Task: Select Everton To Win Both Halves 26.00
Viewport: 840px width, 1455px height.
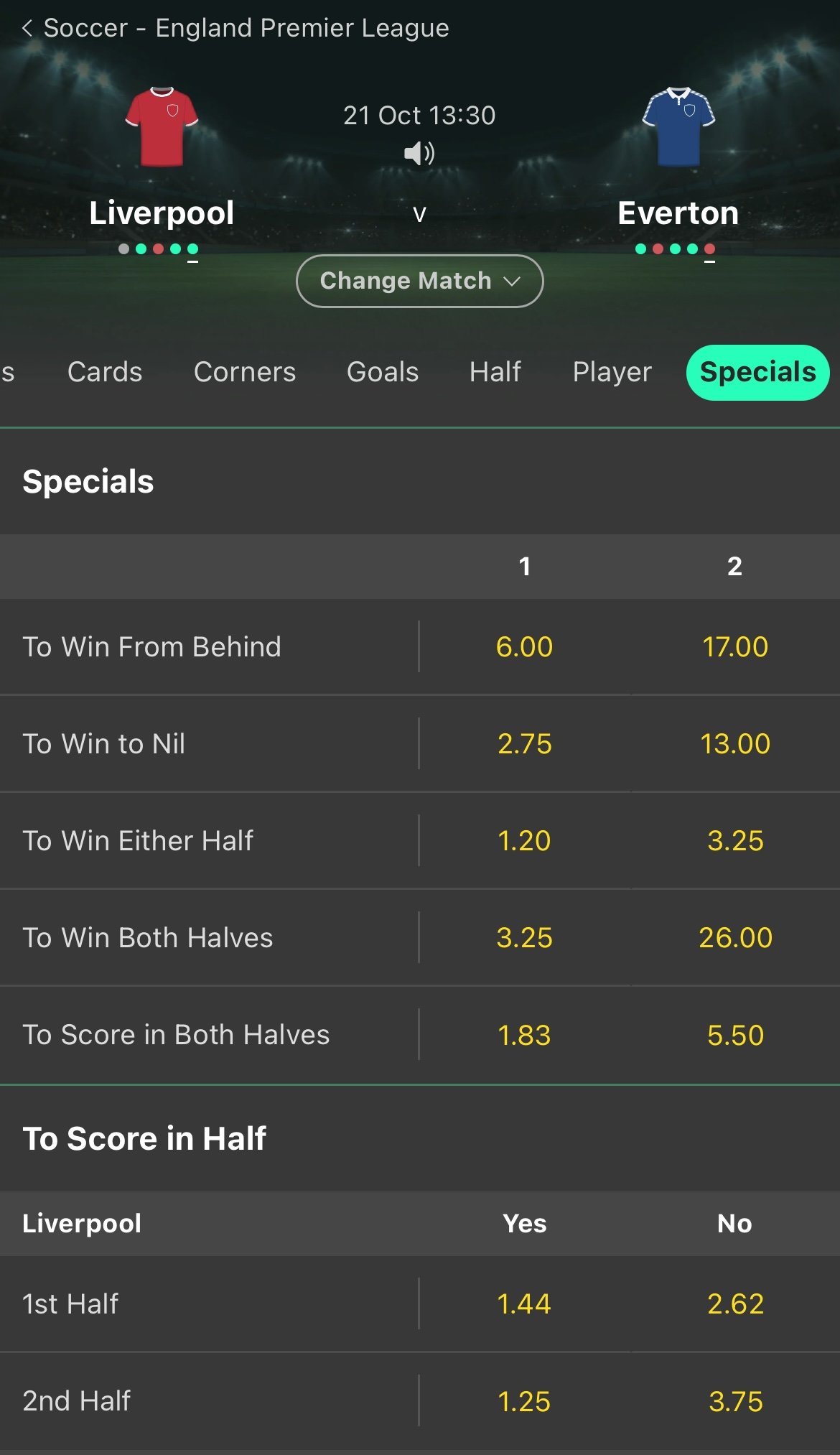Action: point(735,938)
